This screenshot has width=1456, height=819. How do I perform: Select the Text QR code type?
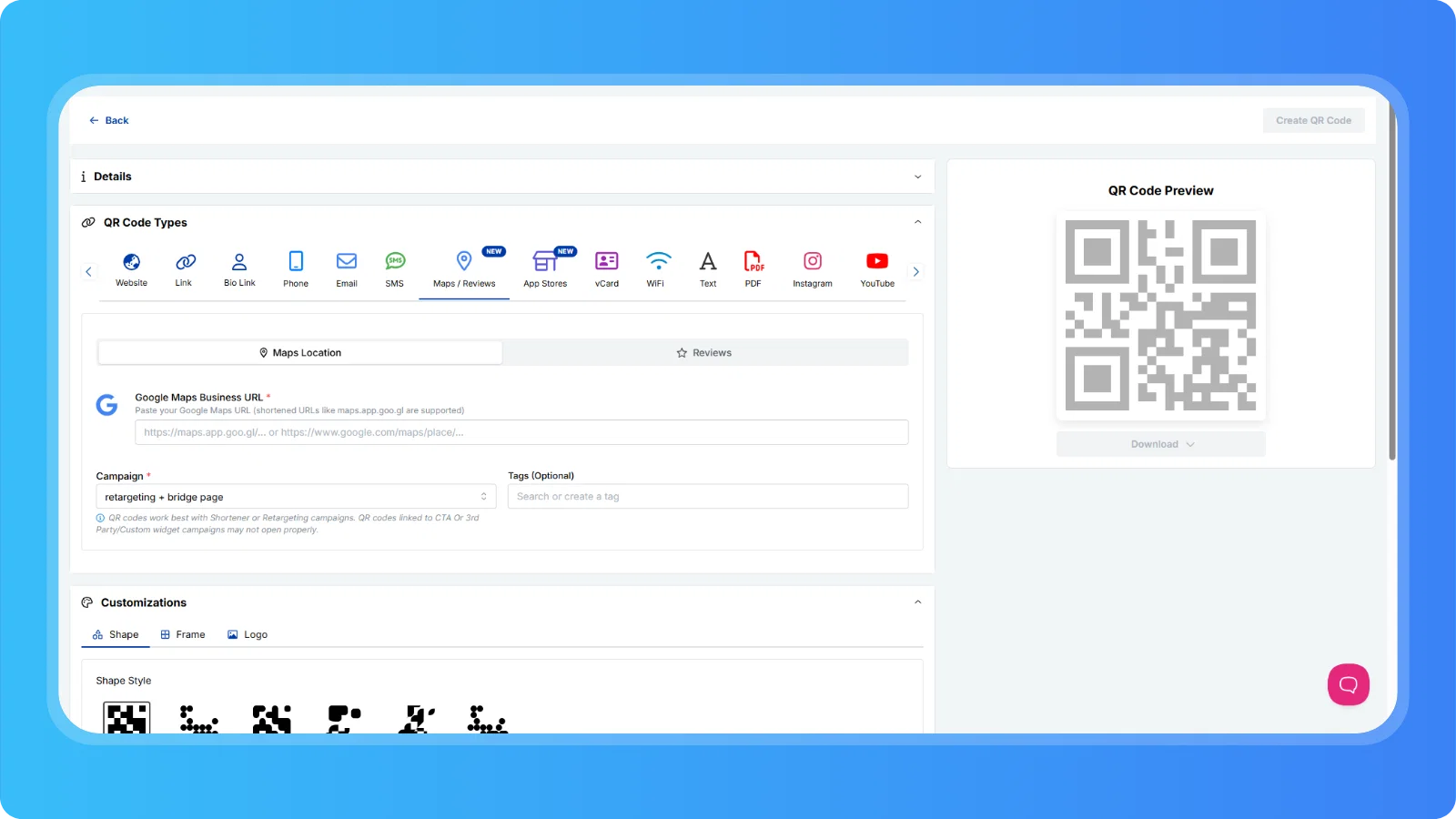point(708,269)
